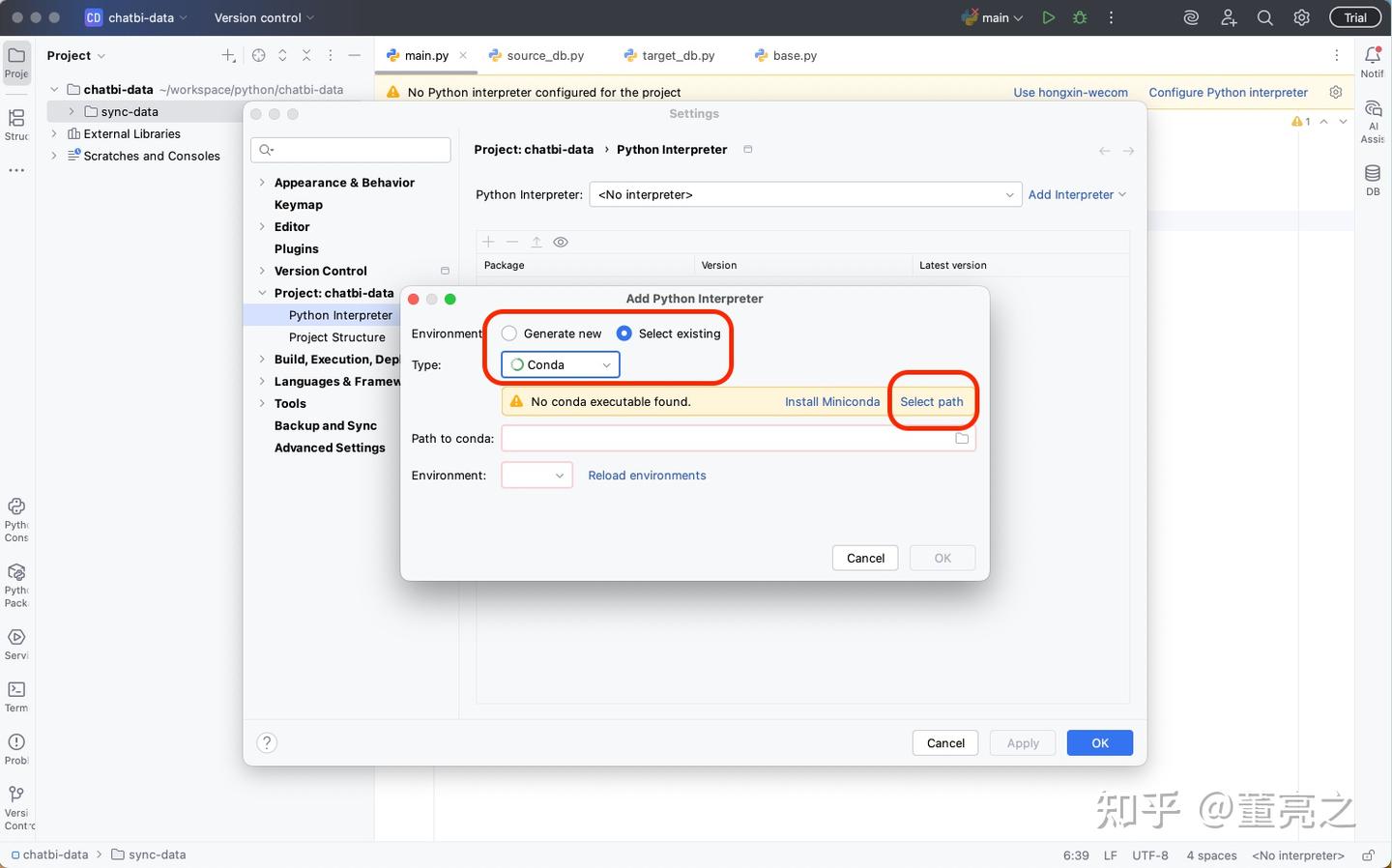This screenshot has height=868, width=1392.
Task: Switch to the target_db.py editor tab
Action: click(669, 56)
